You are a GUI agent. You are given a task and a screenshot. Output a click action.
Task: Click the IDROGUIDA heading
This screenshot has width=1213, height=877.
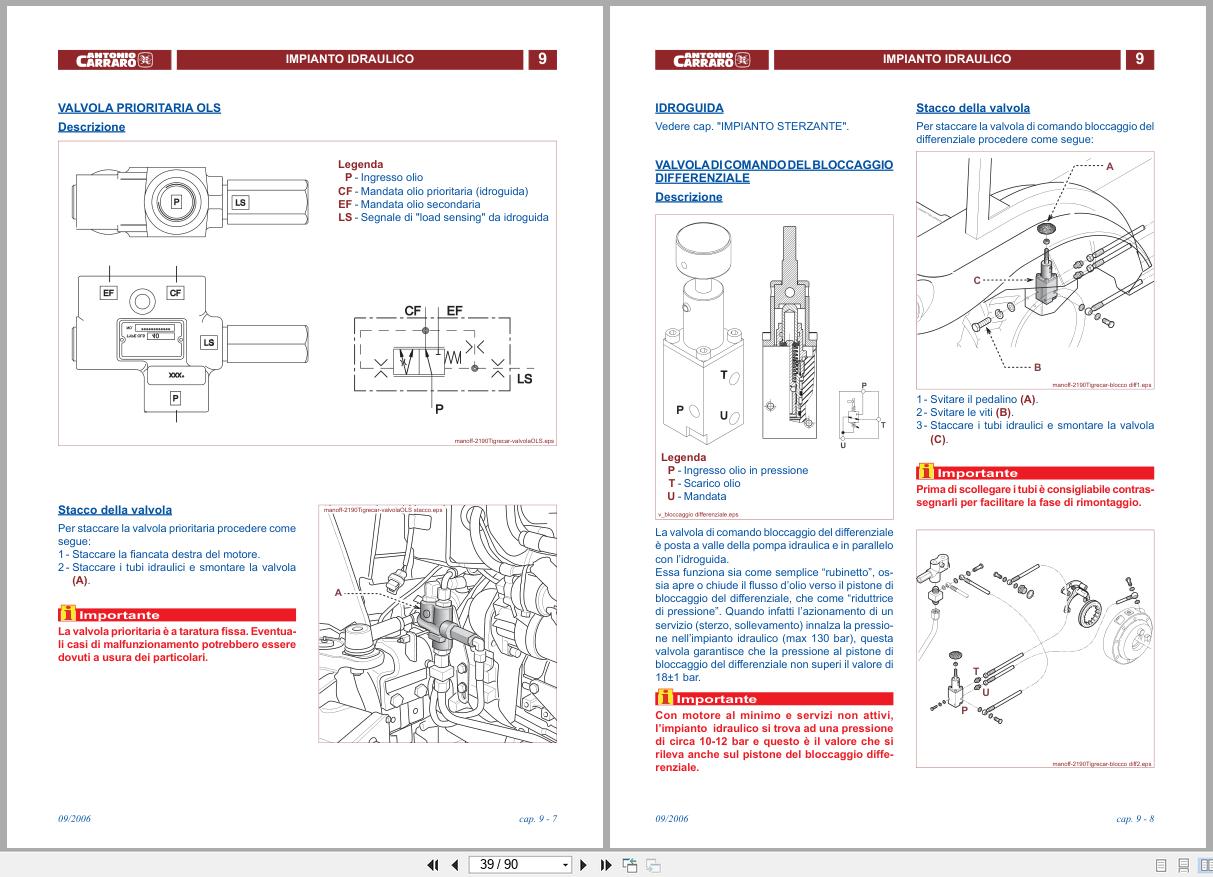689,108
